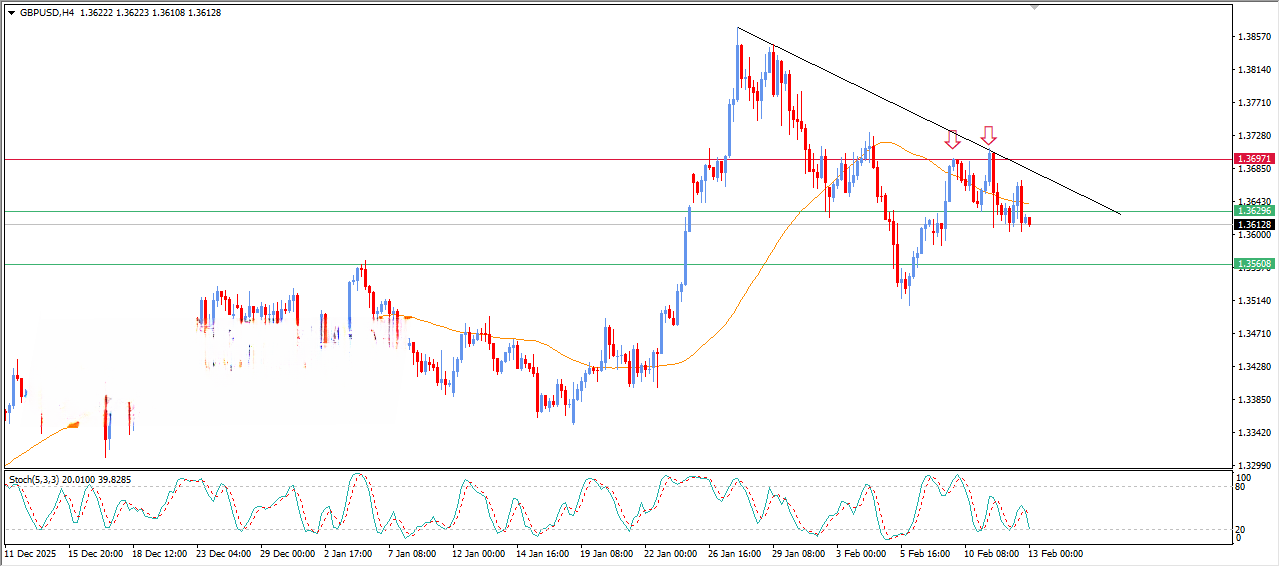Screen dimensions: 1280x567
Task: Select the left red down-arrow marker
Action: (953, 139)
